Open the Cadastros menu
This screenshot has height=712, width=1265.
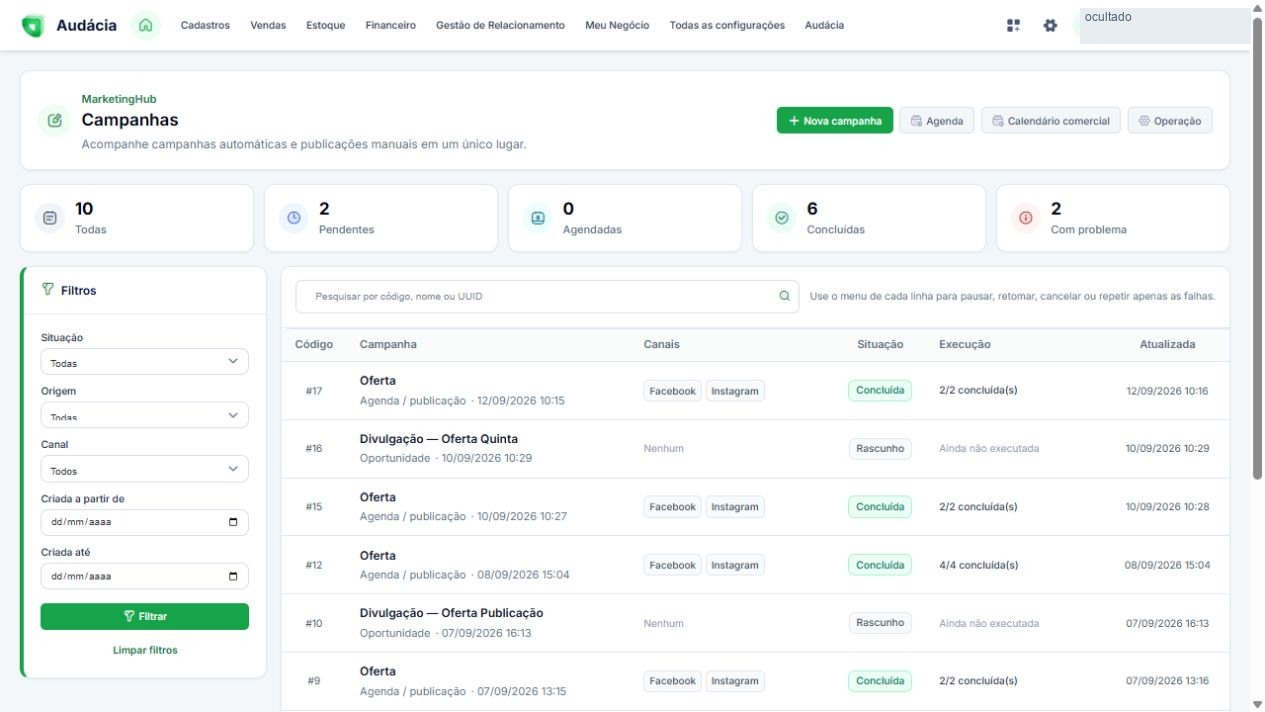205,26
